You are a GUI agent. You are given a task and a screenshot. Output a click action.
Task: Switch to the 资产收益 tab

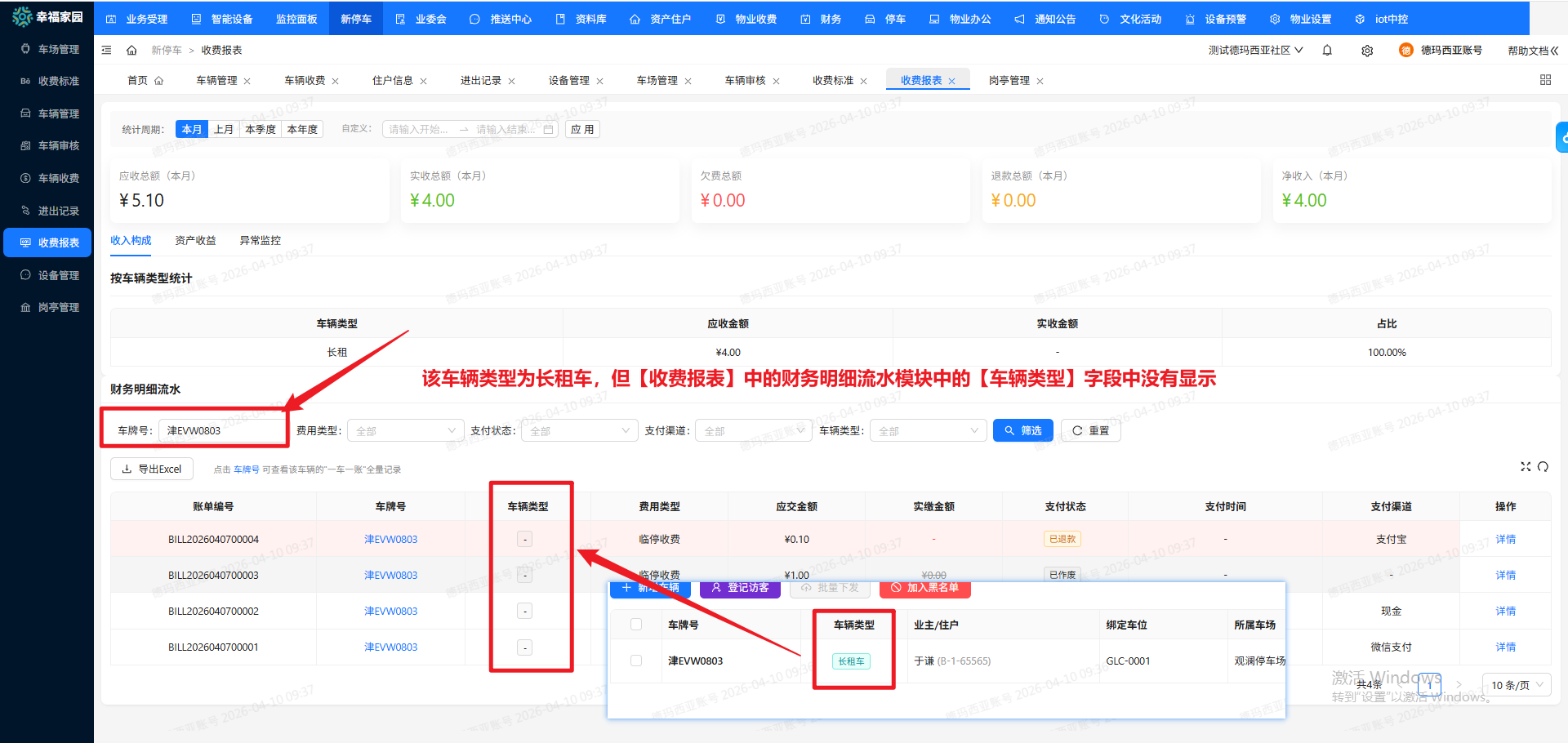click(x=195, y=241)
